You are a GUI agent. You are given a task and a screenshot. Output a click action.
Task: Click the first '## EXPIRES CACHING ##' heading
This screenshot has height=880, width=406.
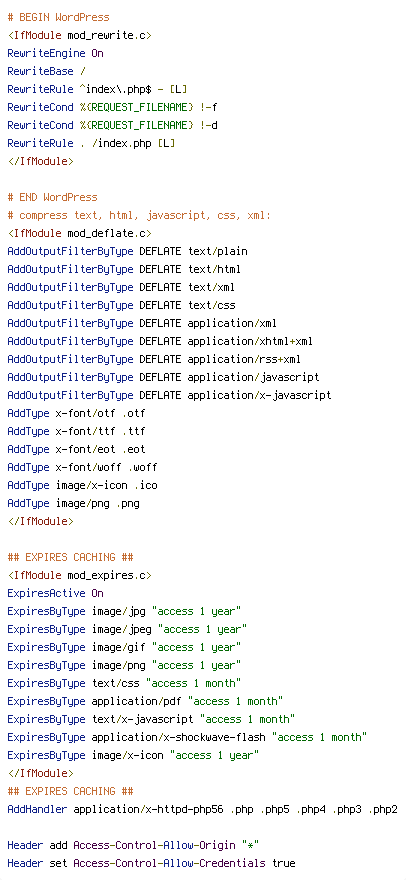tap(70, 557)
